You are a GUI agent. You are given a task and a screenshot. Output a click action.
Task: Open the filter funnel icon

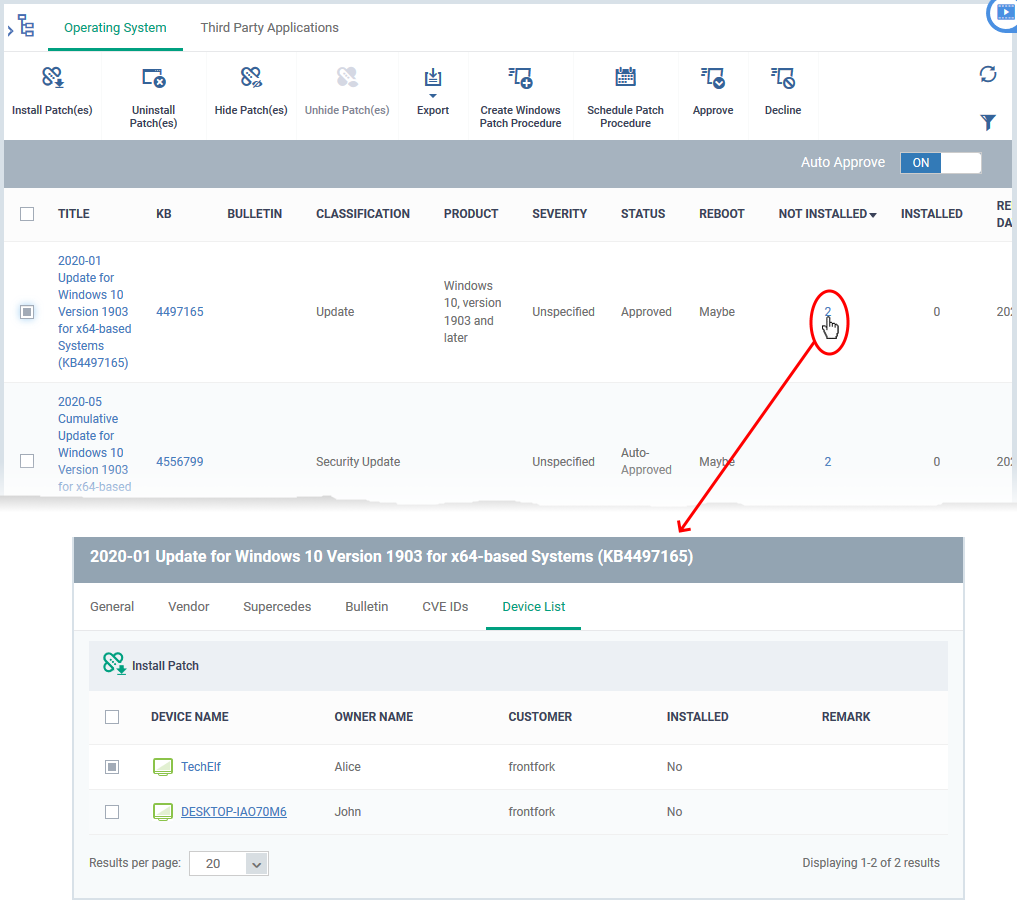pos(988,122)
